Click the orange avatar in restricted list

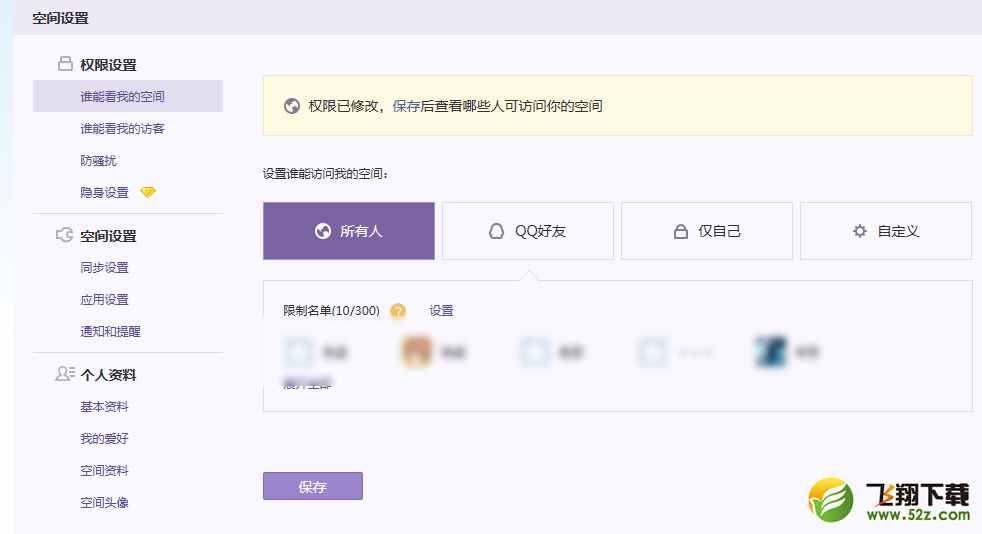coord(416,351)
